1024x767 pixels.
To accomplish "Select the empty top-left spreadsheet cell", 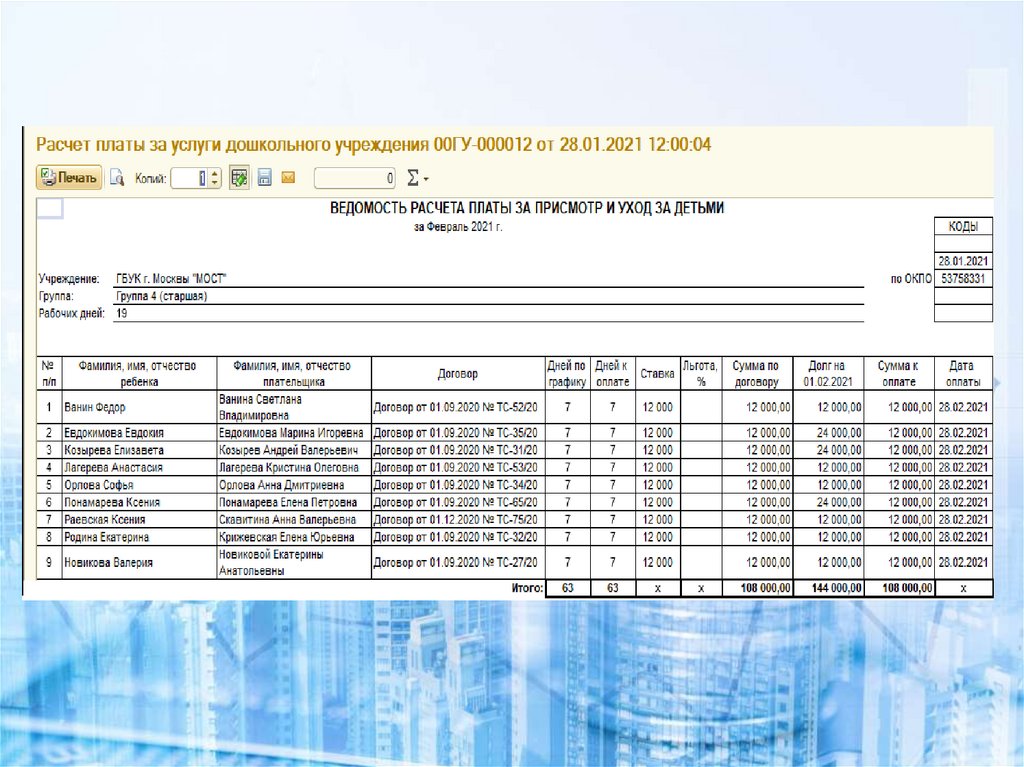I will coord(50,208).
